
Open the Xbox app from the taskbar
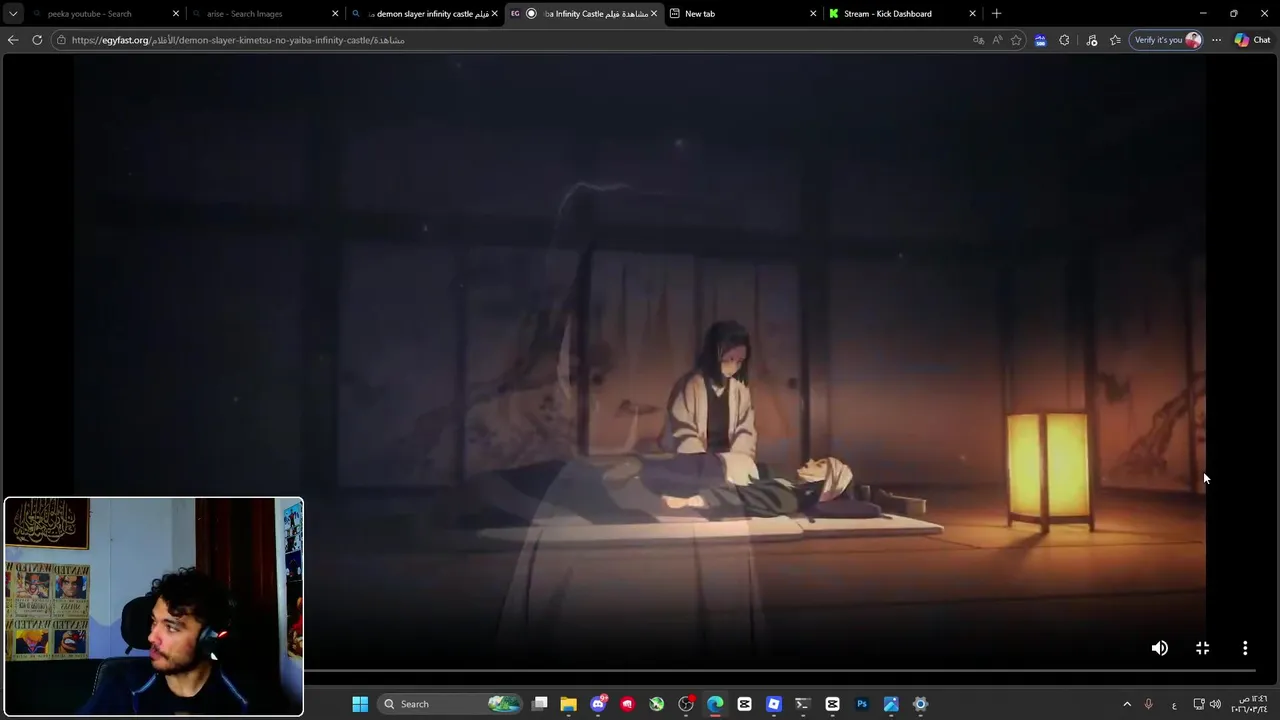tap(656, 704)
